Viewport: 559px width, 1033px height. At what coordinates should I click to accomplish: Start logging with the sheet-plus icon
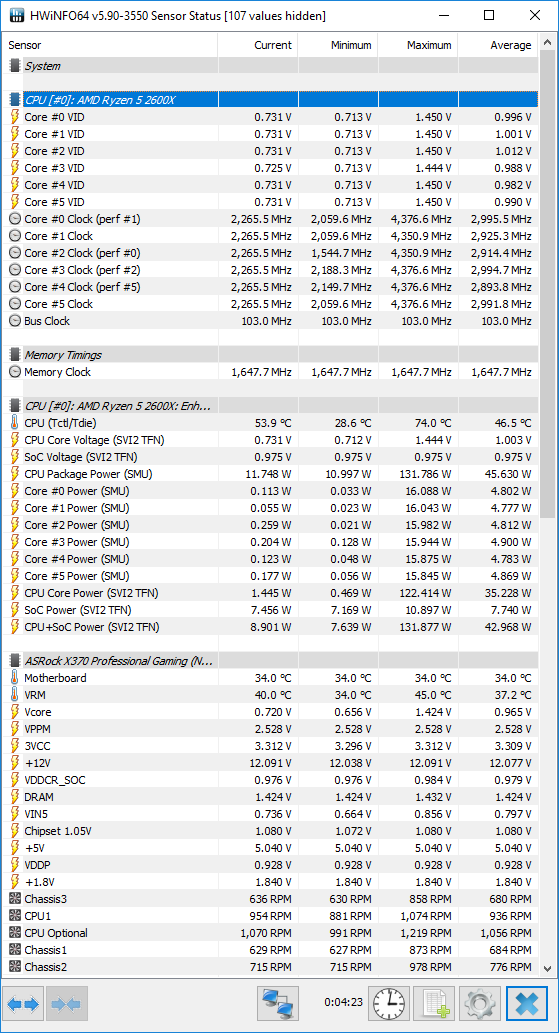pos(435,1003)
